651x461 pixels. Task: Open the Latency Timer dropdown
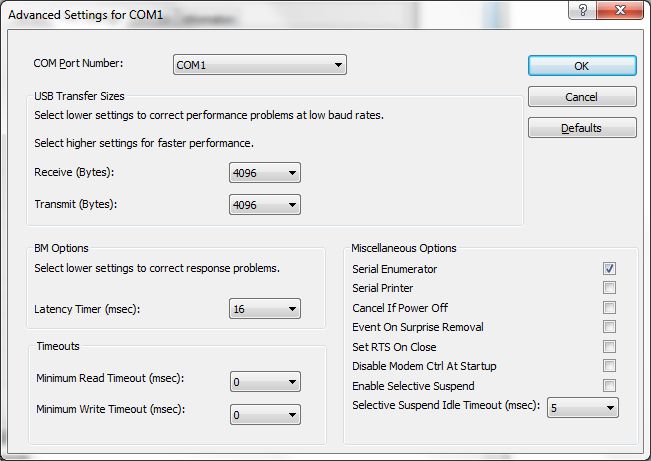265,309
